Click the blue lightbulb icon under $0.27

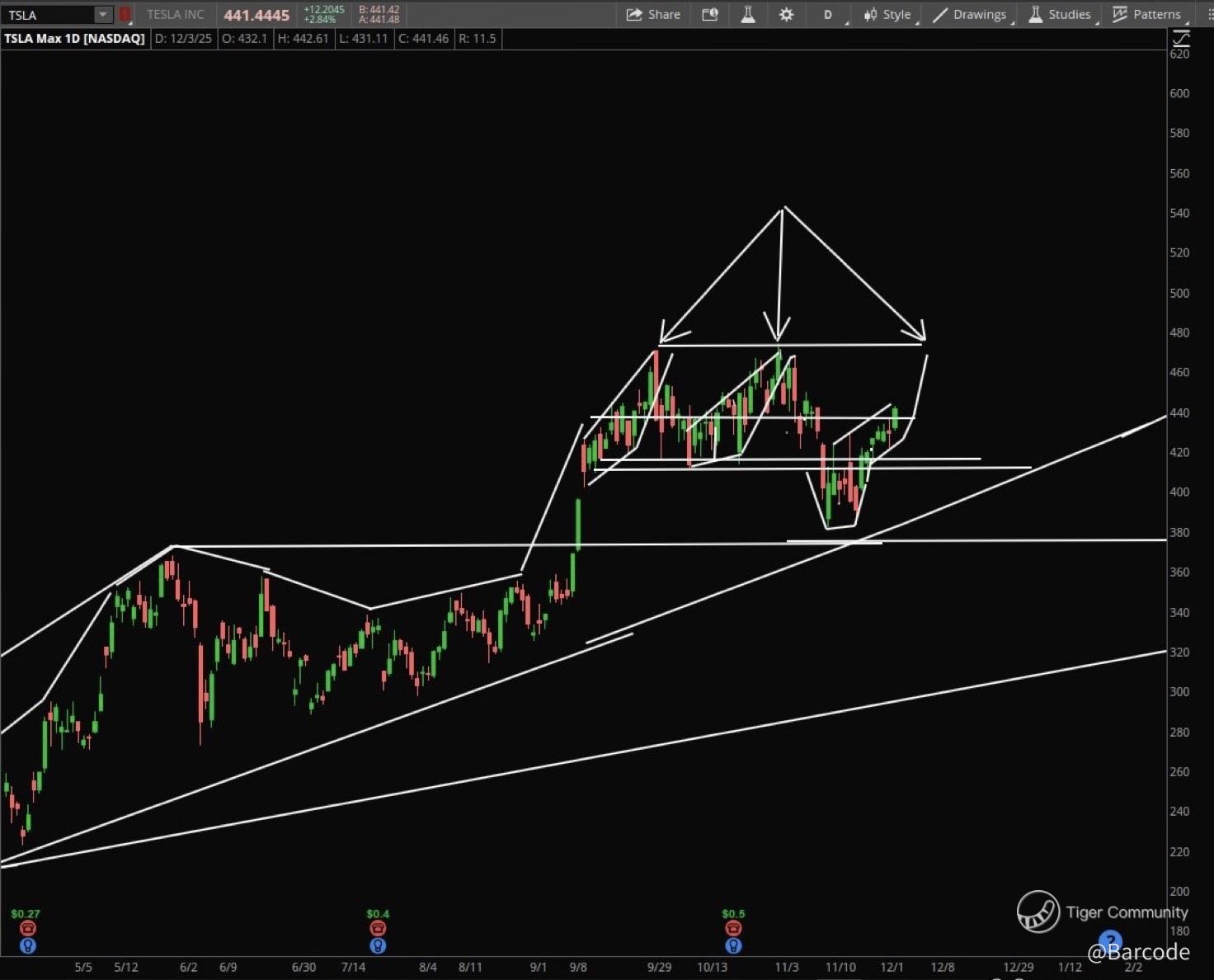(x=27, y=945)
